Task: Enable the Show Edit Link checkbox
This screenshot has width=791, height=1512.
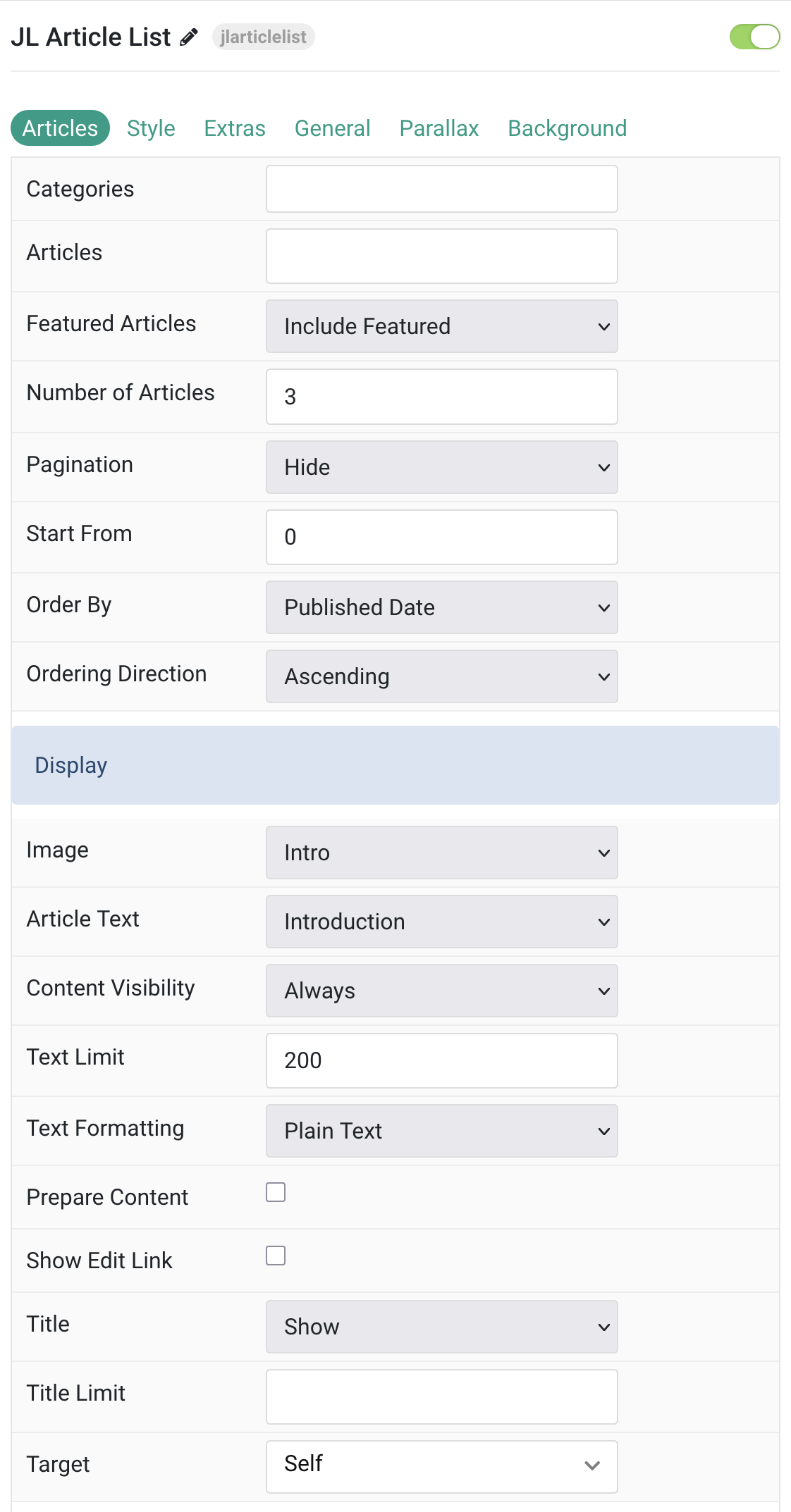Action: click(x=276, y=1256)
